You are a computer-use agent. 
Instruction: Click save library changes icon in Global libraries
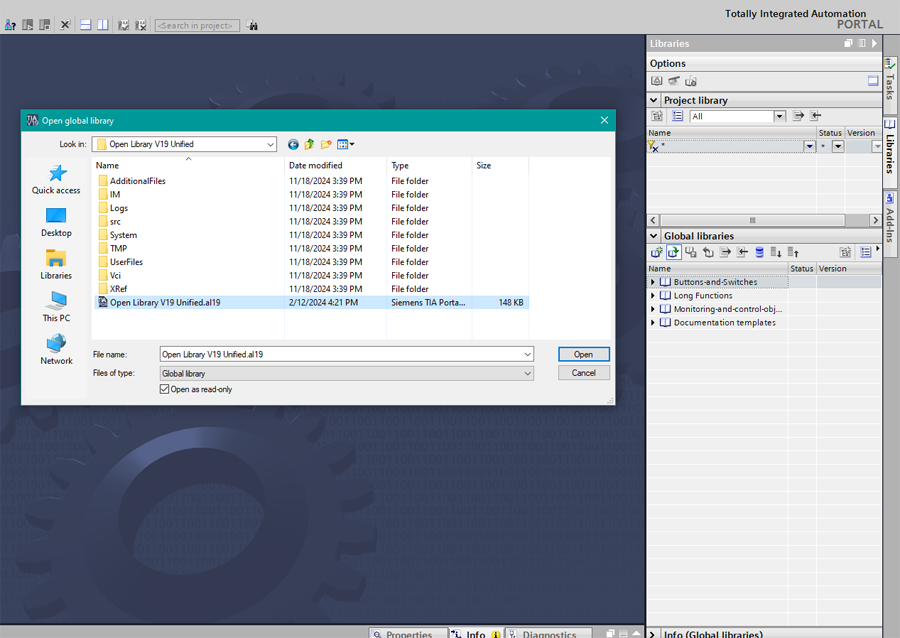pyautogui.click(x=691, y=252)
